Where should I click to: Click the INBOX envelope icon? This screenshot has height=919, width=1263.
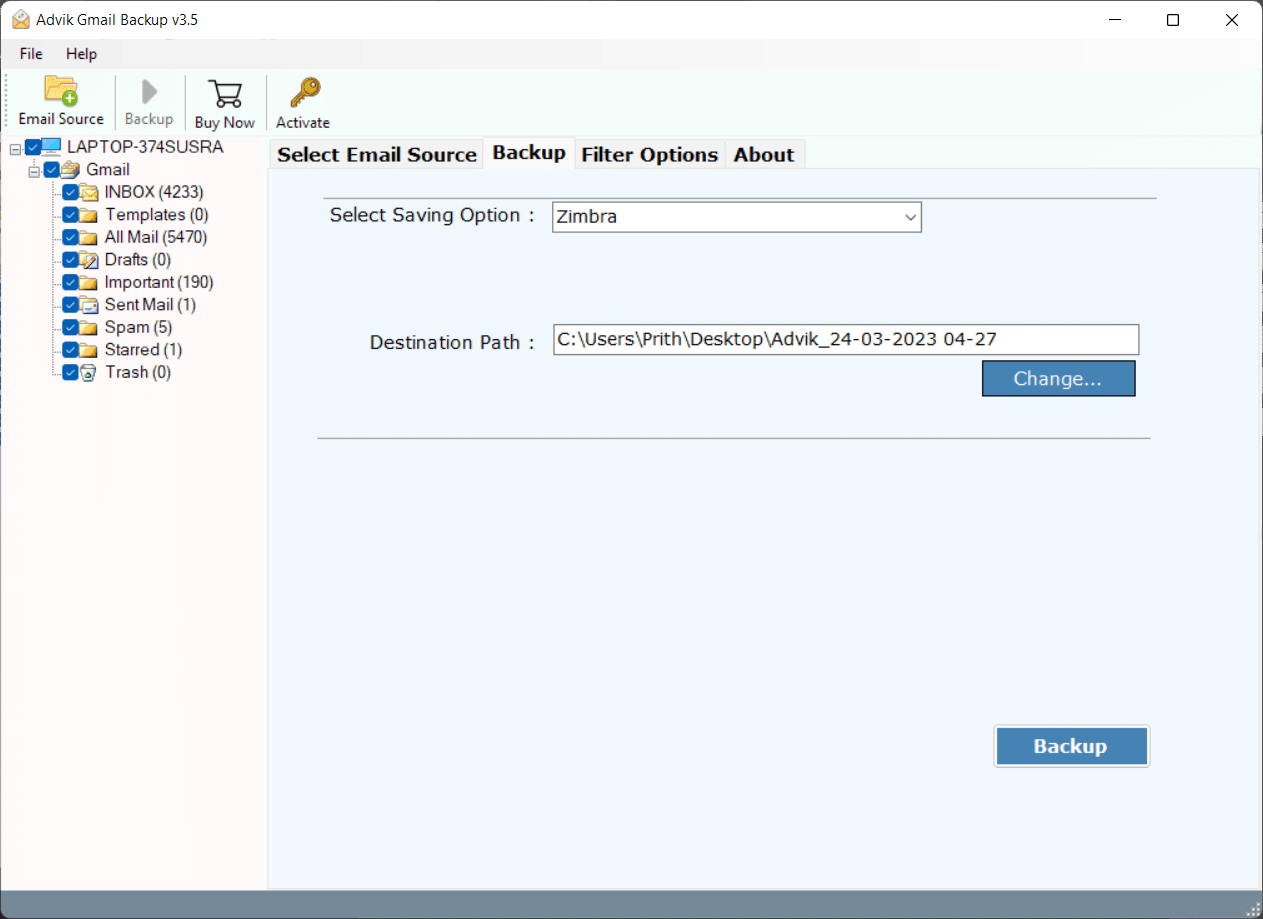pyautogui.click(x=89, y=192)
